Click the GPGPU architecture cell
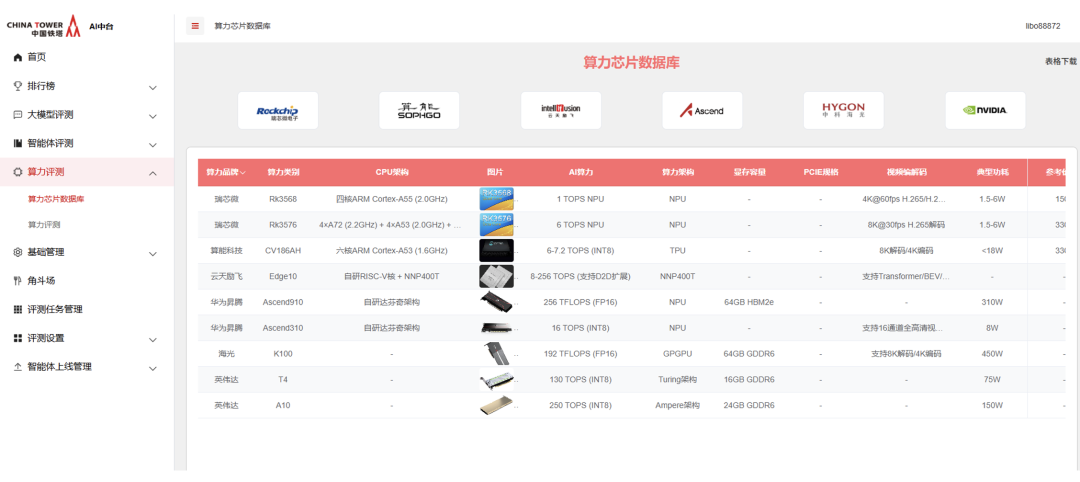Image resolution: width=1080 pixels, height=482 pixels. point(677,354)
